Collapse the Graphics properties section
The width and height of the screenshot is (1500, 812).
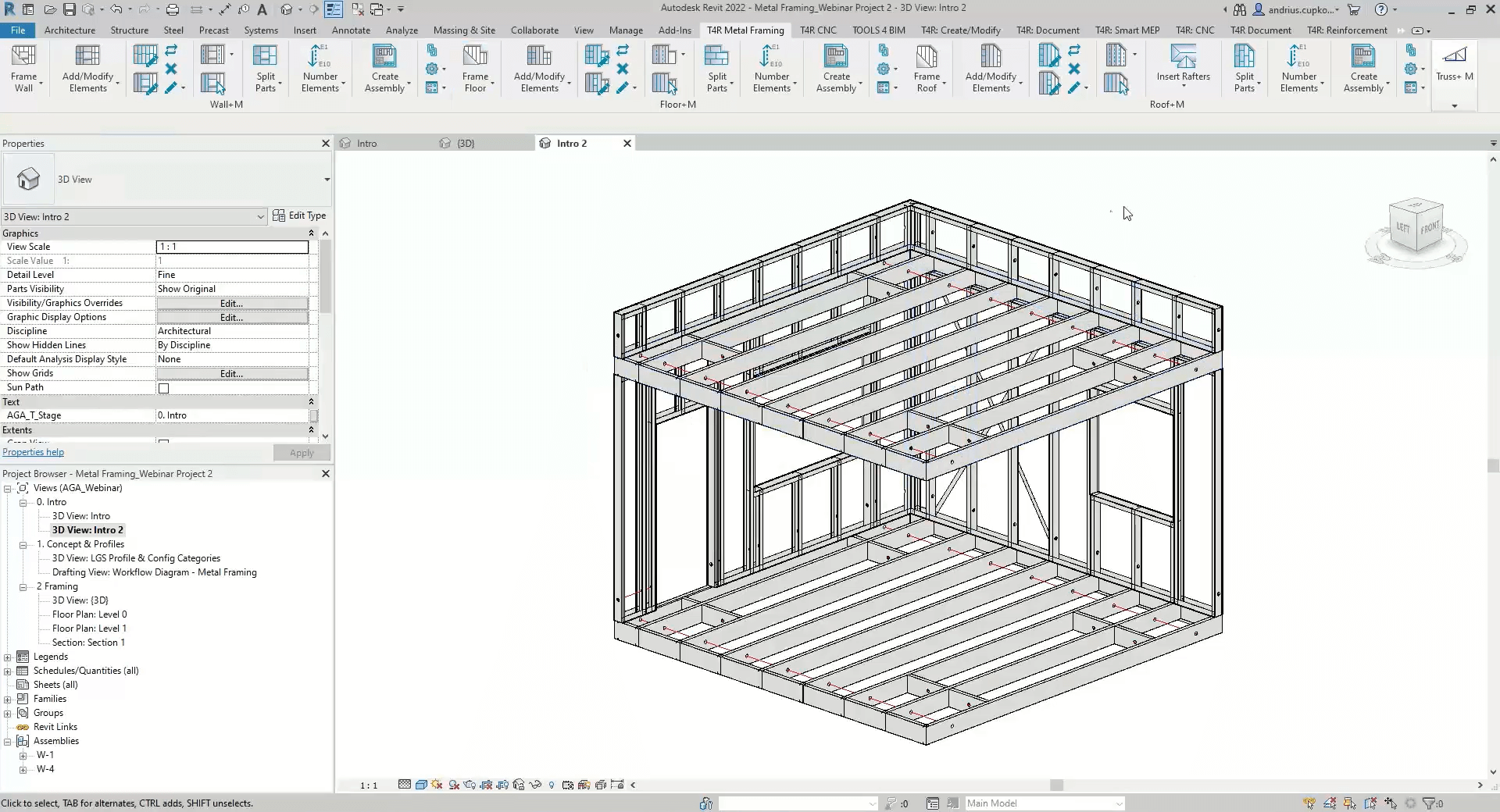[311, 233]
